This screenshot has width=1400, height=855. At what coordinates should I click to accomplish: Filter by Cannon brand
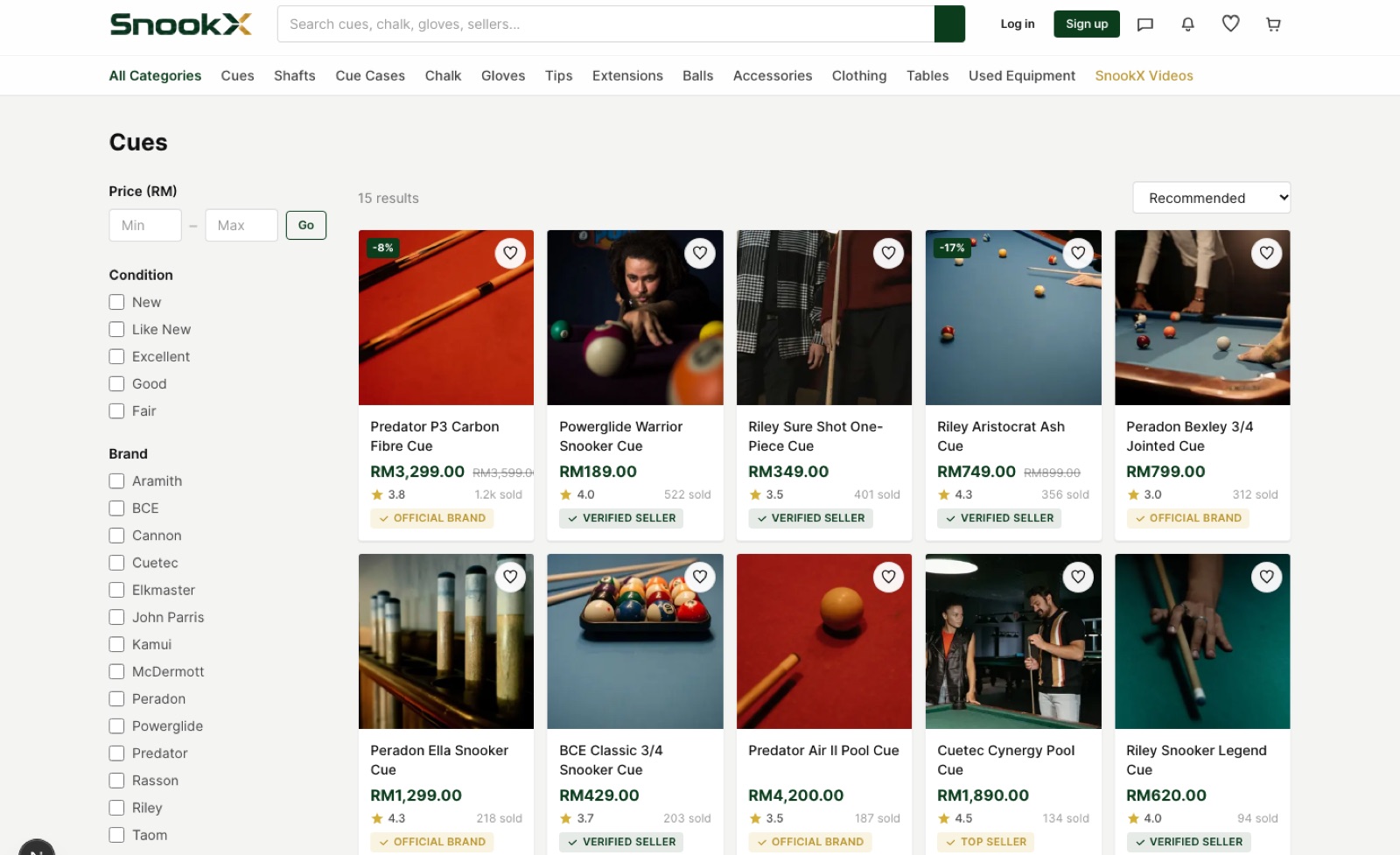(116, 535)
